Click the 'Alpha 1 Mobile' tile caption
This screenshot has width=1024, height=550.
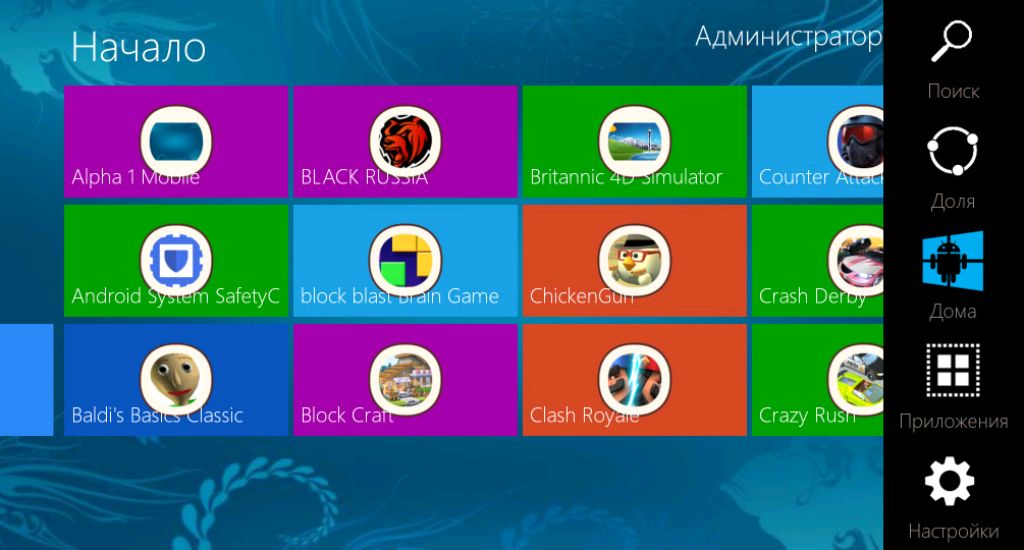click(x=136, y=177)
